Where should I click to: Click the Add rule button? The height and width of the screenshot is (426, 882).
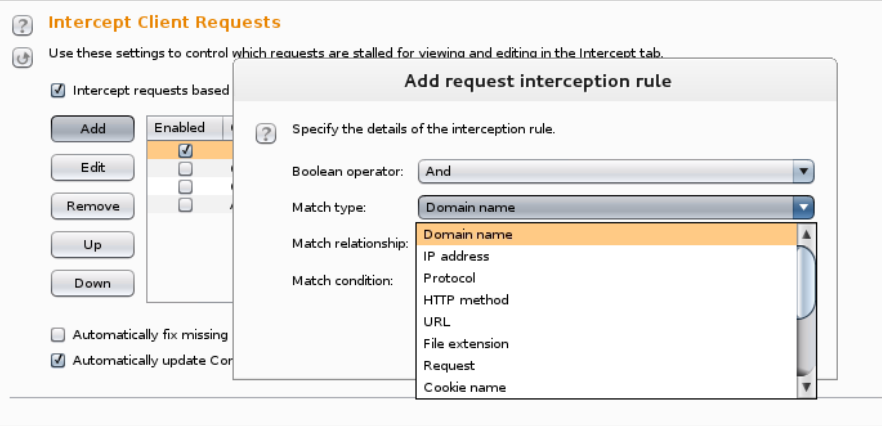click(x=93, y=128)
